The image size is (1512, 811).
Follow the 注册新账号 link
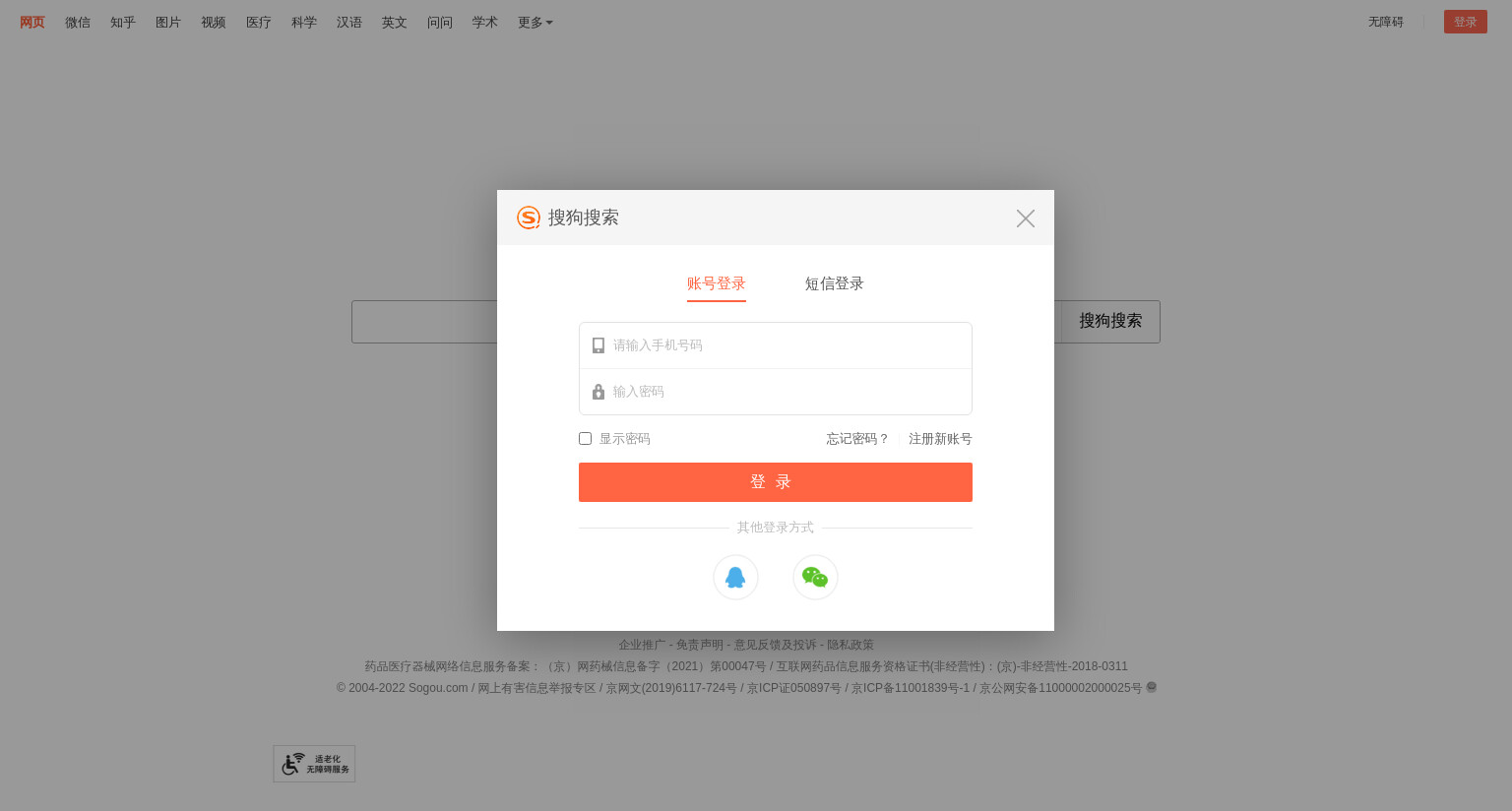point(940,439)
